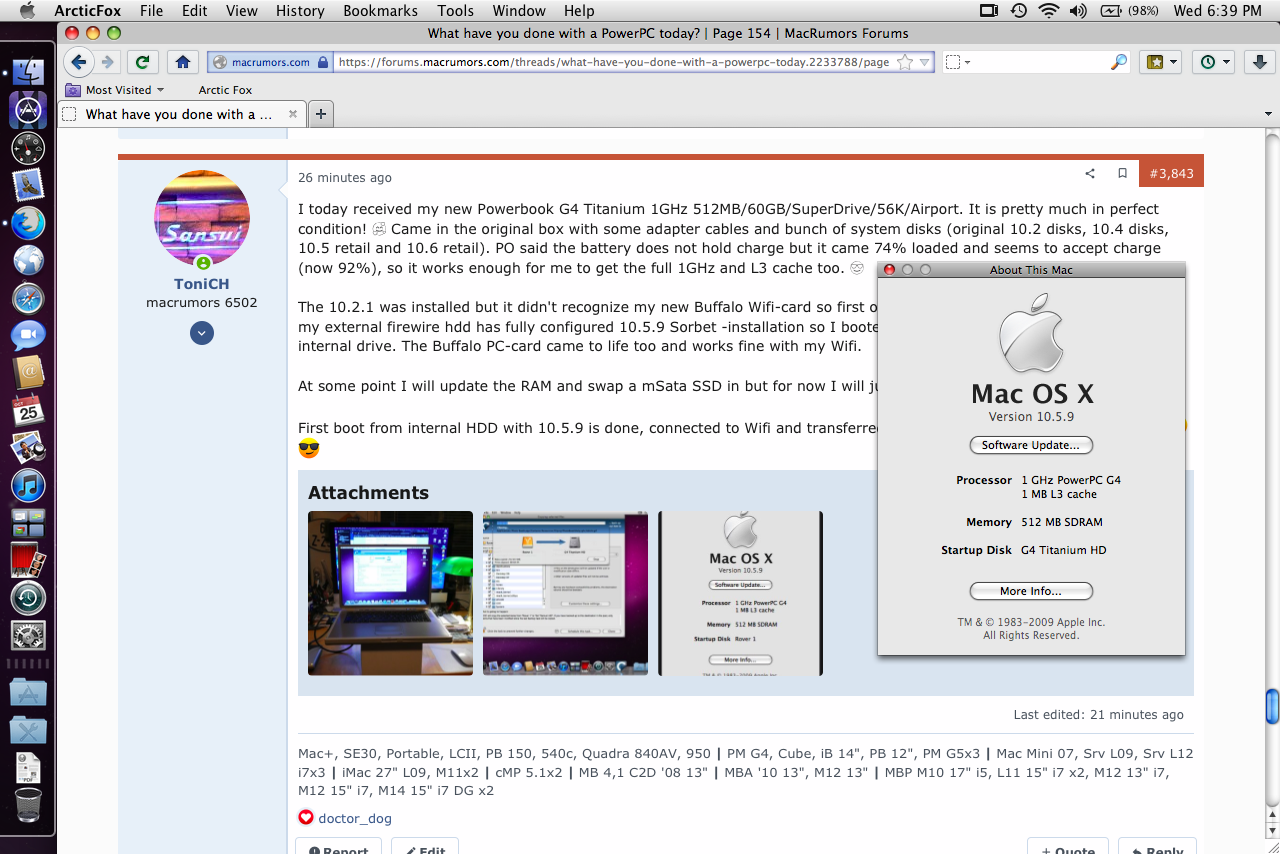Share post #3,843 using the share icon
This screenshot has width=1280, height=854.
pyautogui.click(x=1090, y=173)
